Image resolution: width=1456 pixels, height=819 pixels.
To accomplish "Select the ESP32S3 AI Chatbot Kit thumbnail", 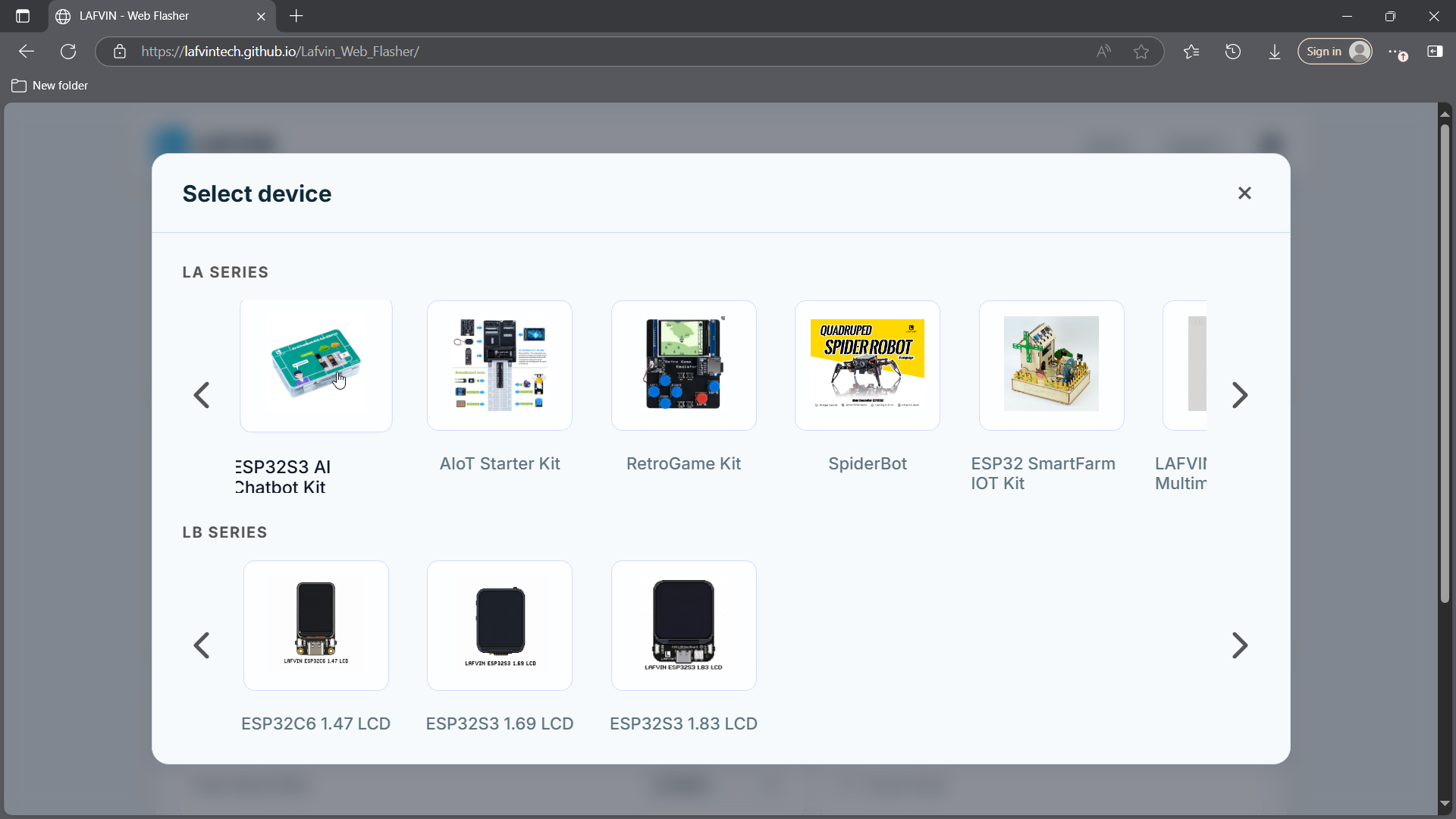I will 316,366.
